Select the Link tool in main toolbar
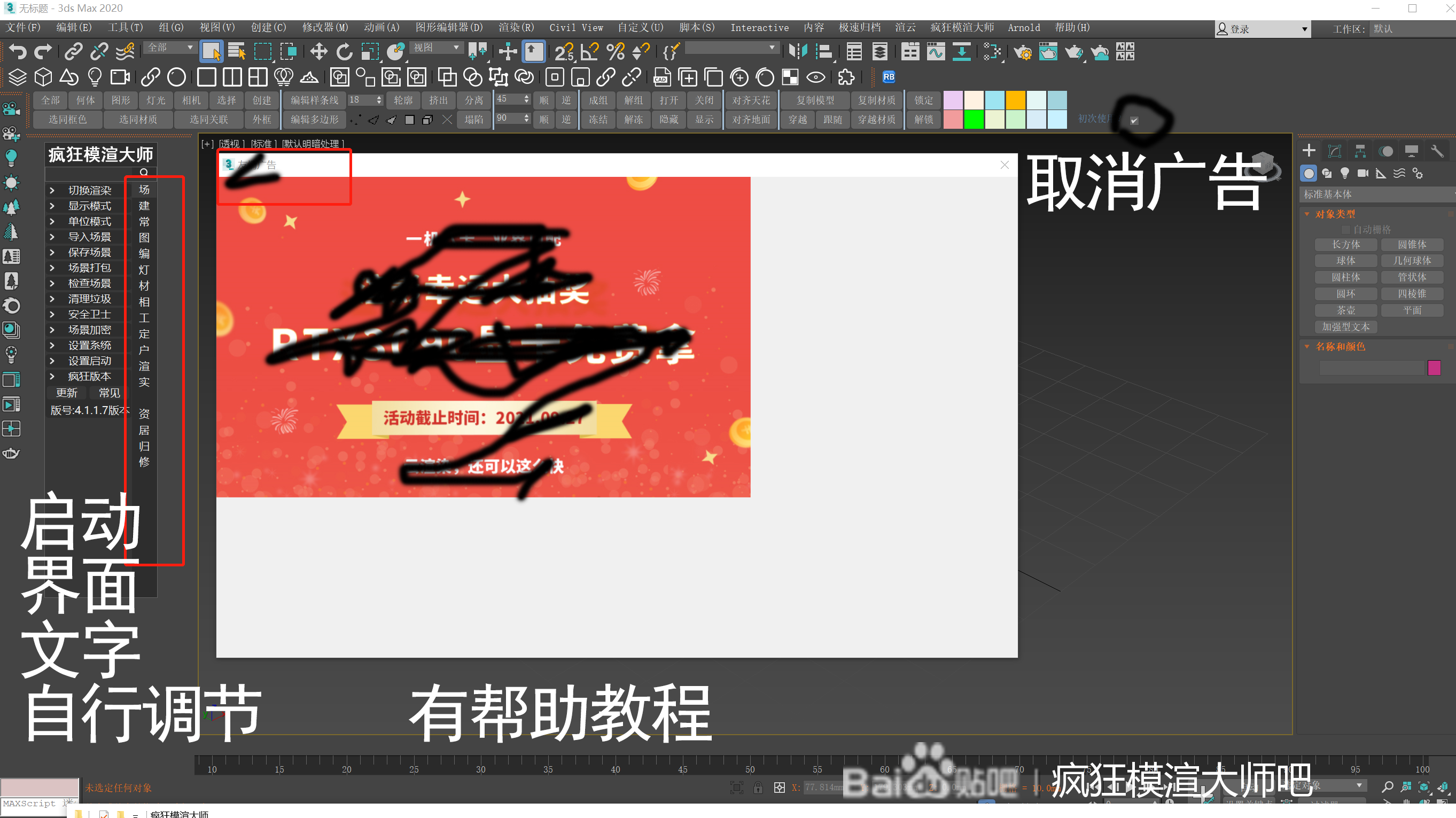Image resolution: width=1456 pixels, height=818 pixels. [x=74, y=52]
